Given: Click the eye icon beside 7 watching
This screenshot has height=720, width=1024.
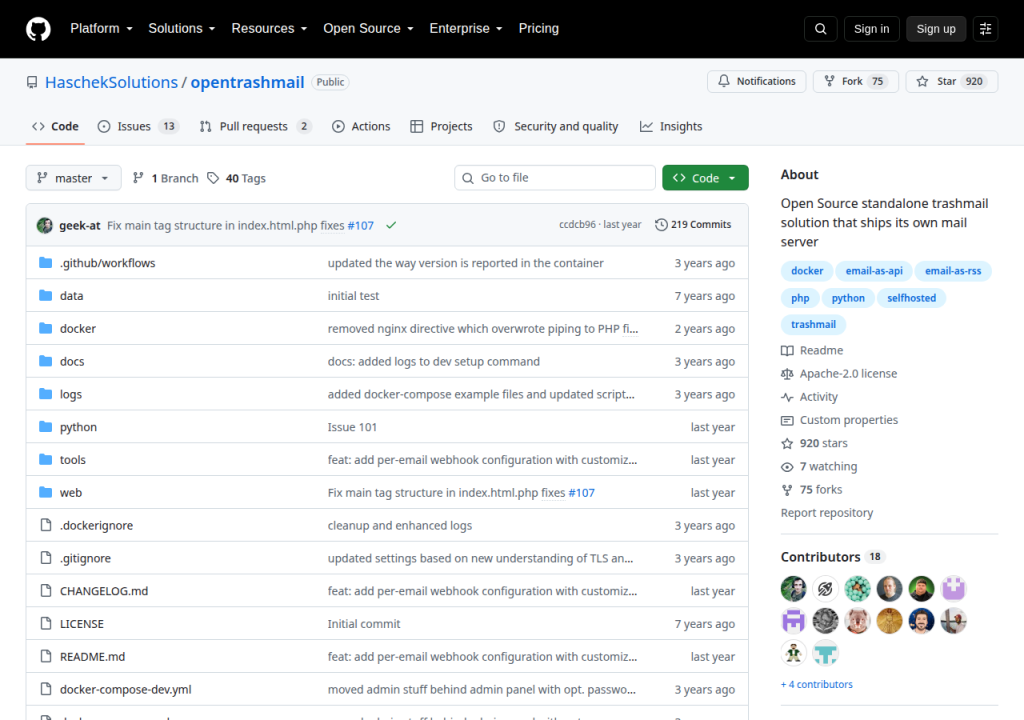Looking at the screenshot, I should pos(788,466).
